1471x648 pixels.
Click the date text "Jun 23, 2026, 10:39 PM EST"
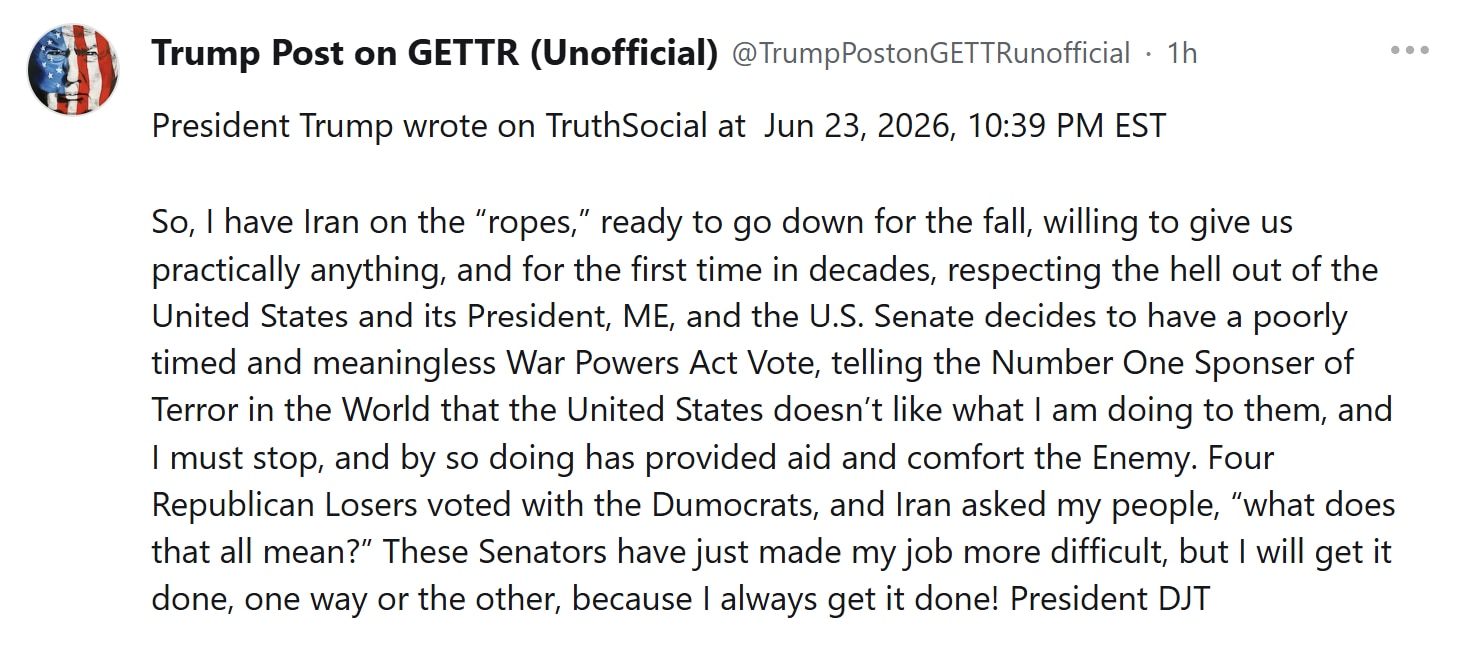[965, 127]
